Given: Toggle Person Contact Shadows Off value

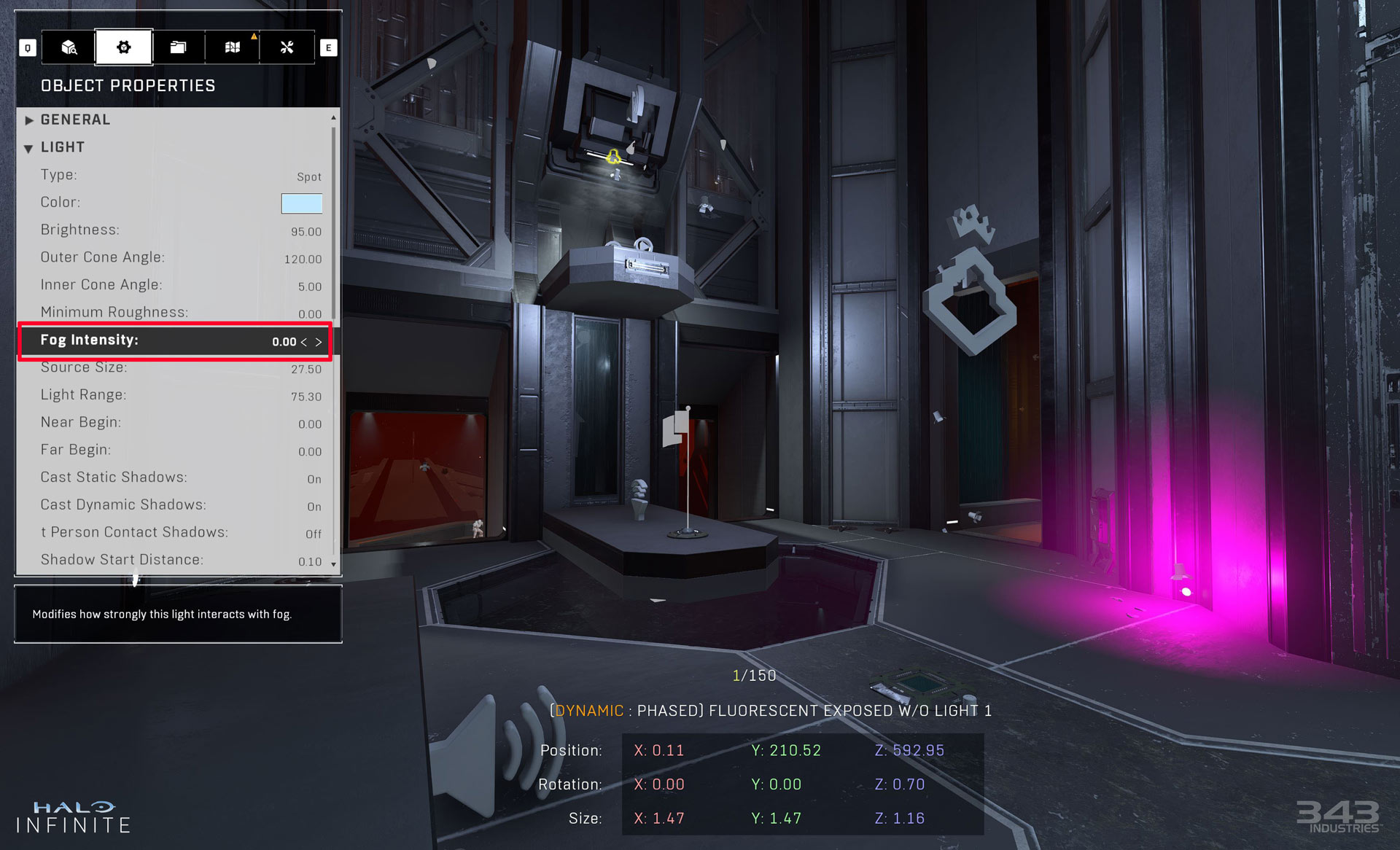Looking at the screenshot, I should coord(313,534).
